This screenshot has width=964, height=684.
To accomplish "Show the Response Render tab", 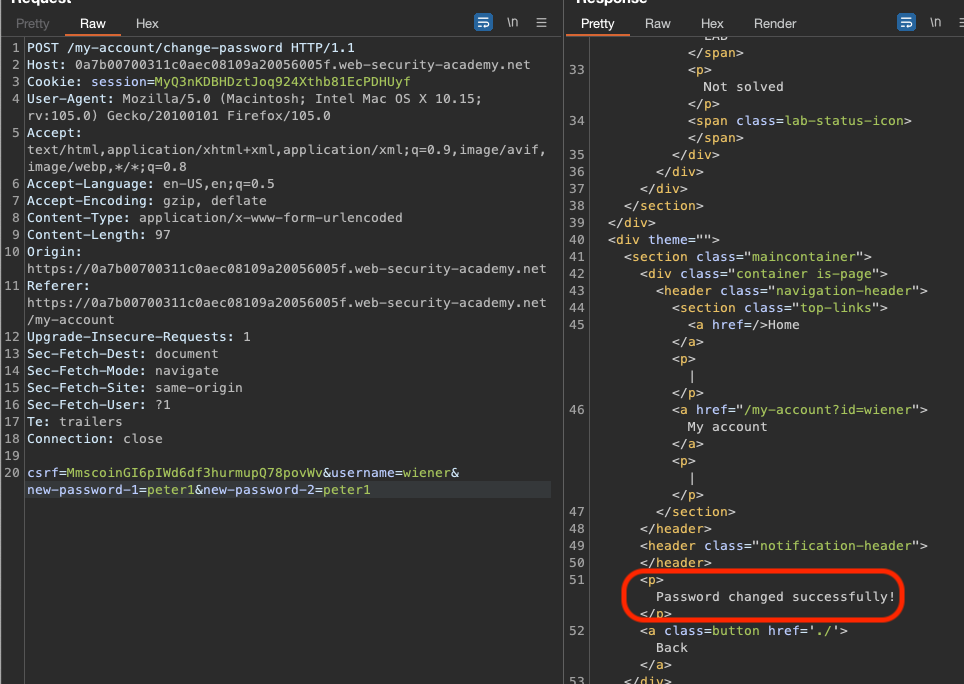I will pyautogui.click(x=775, y=23).
